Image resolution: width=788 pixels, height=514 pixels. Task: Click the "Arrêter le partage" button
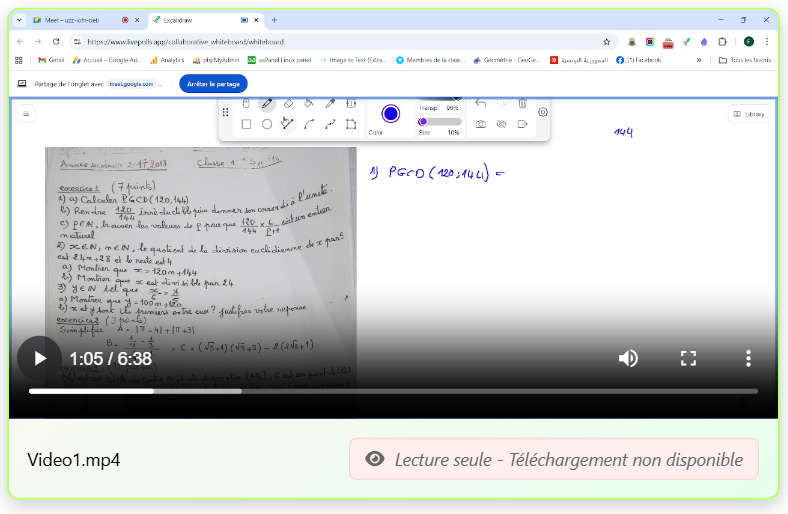(213, 84)
